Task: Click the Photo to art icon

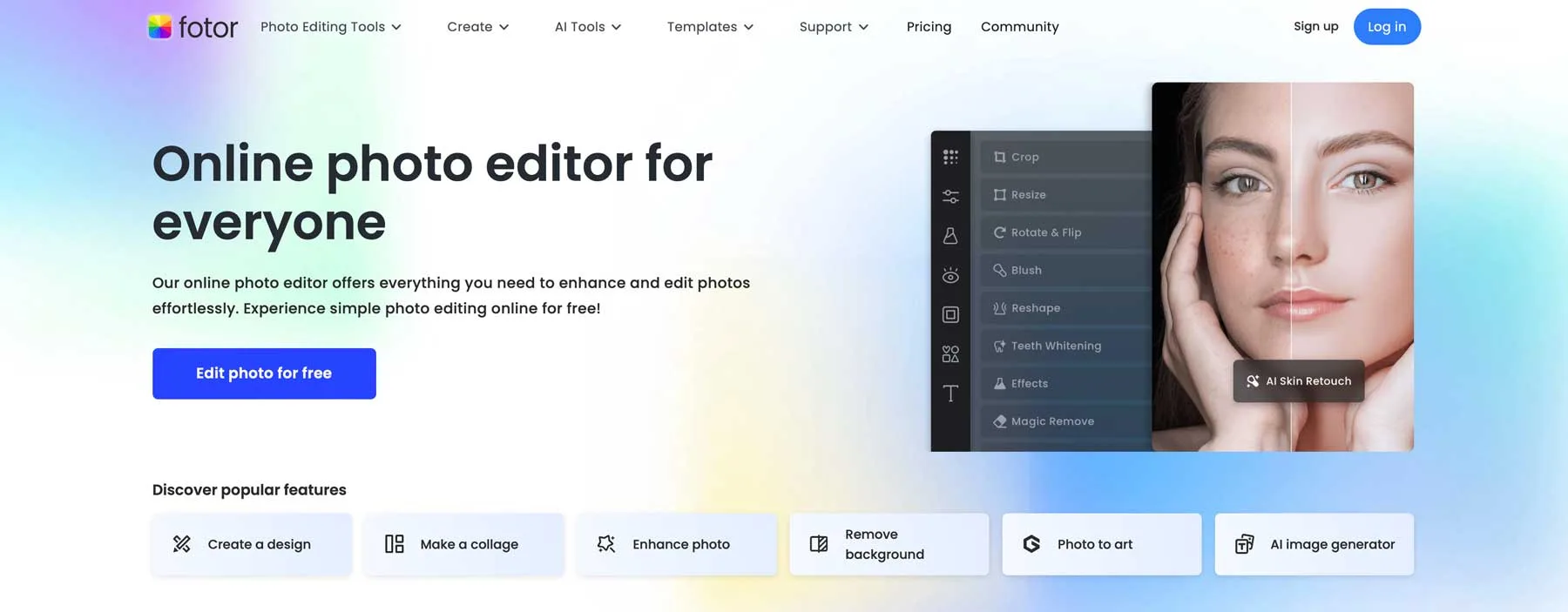Action: (1031, 544)
